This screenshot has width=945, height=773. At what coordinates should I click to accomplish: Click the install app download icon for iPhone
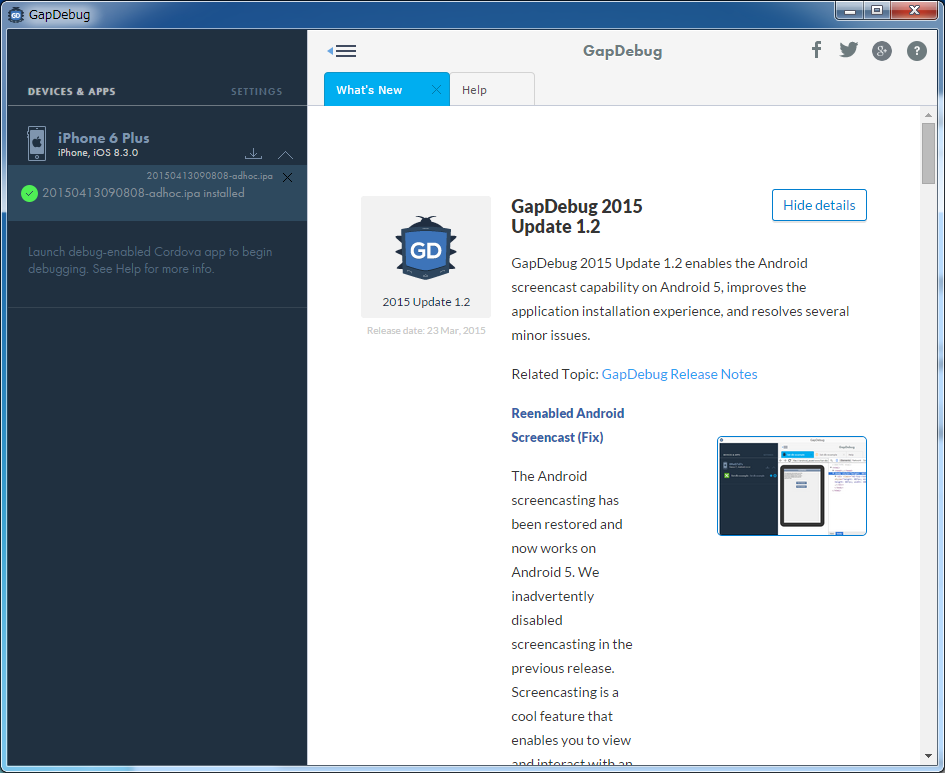click(x=254, y=153)
